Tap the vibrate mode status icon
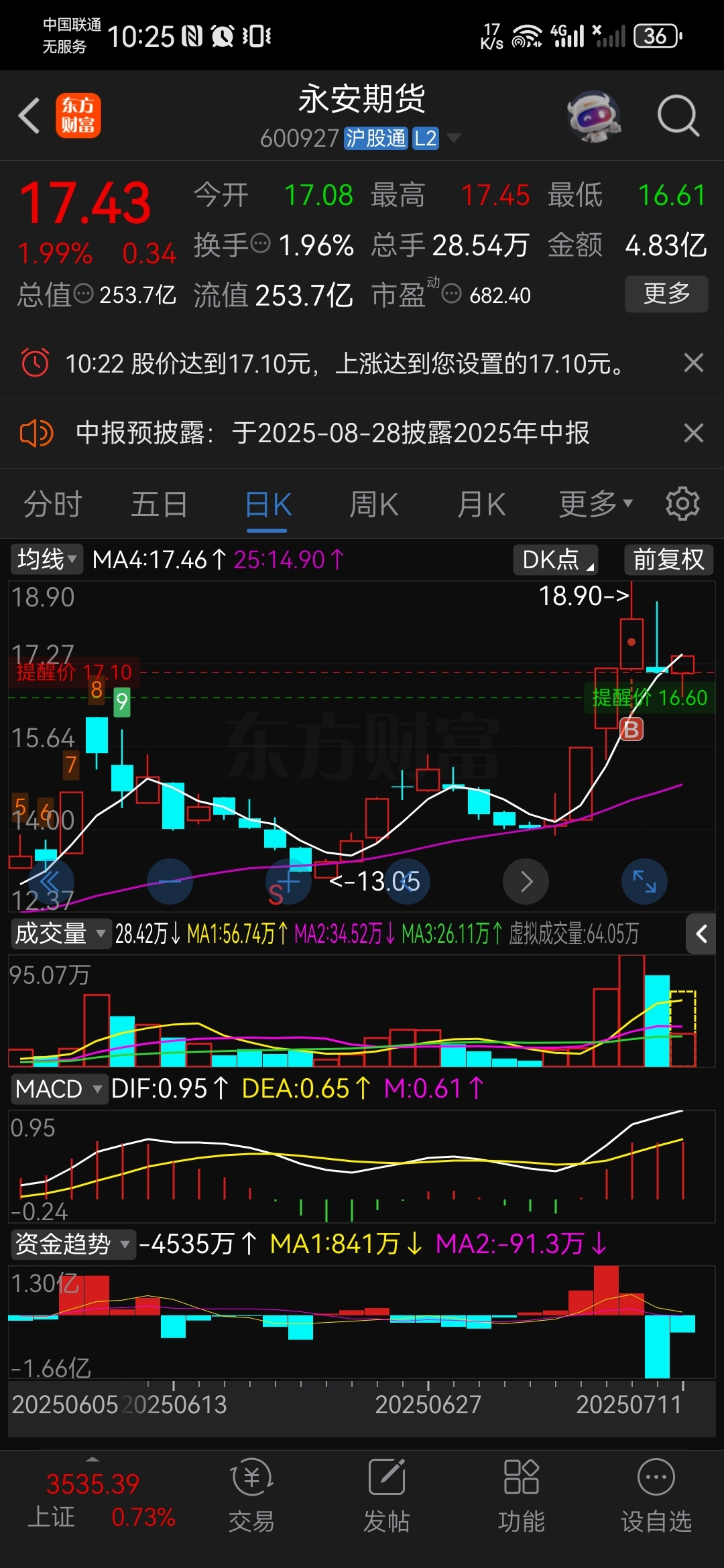 coord(257,36)
